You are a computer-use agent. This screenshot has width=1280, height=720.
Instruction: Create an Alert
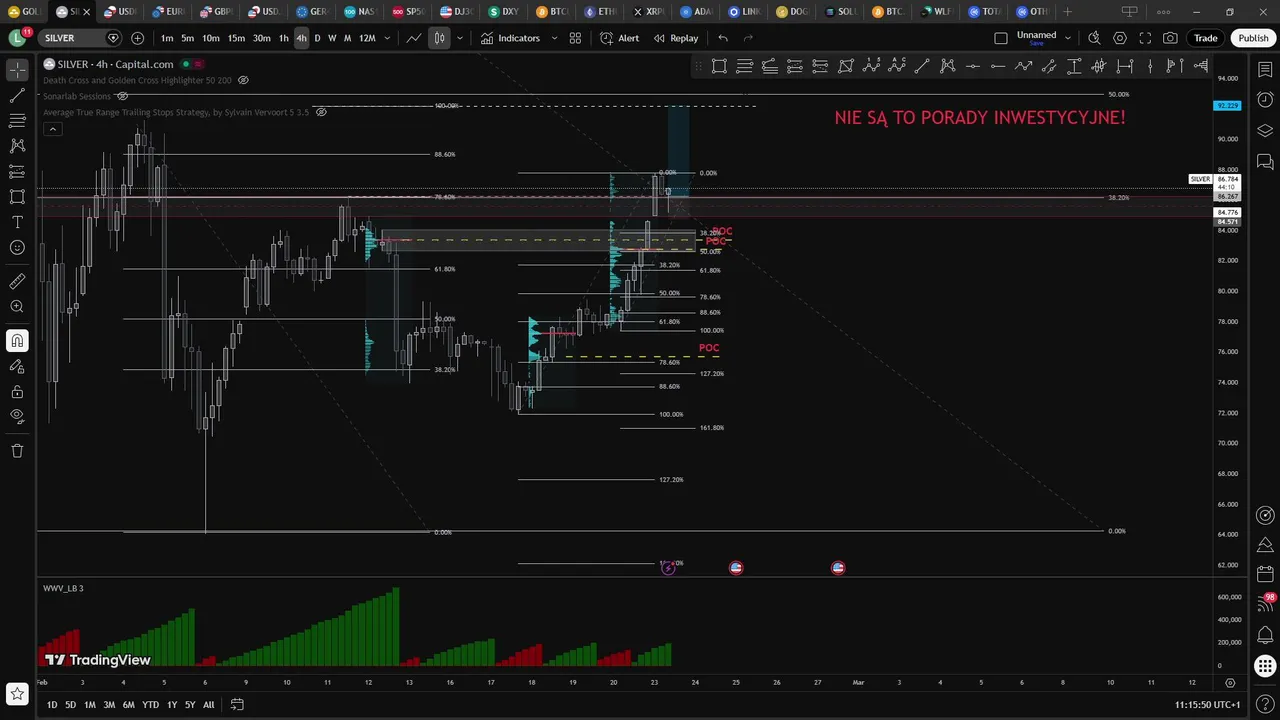pos(619,38)
